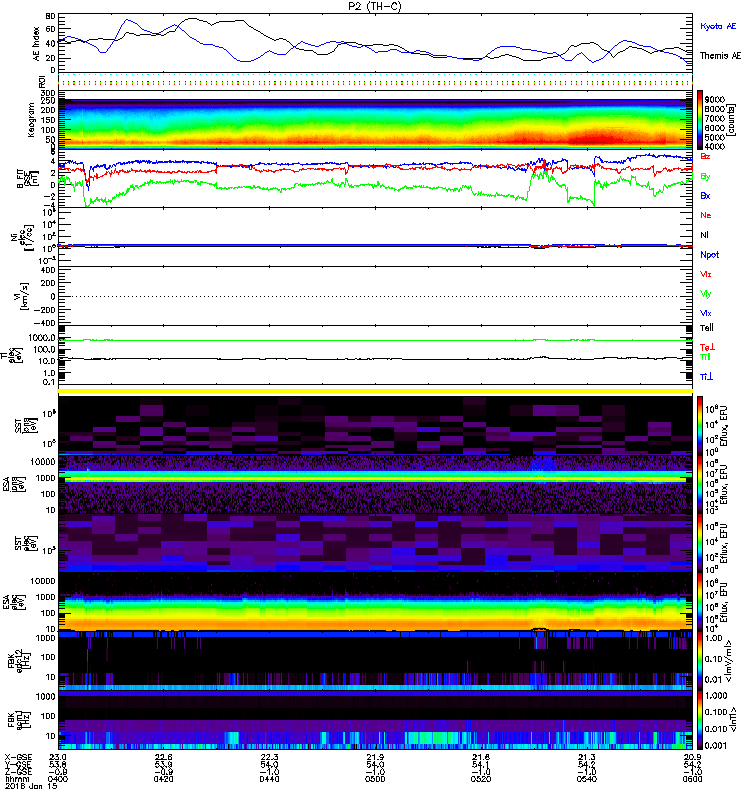Click the Z-GSE row label
Viewport: 750px width, 800px height.
(18, 771)
